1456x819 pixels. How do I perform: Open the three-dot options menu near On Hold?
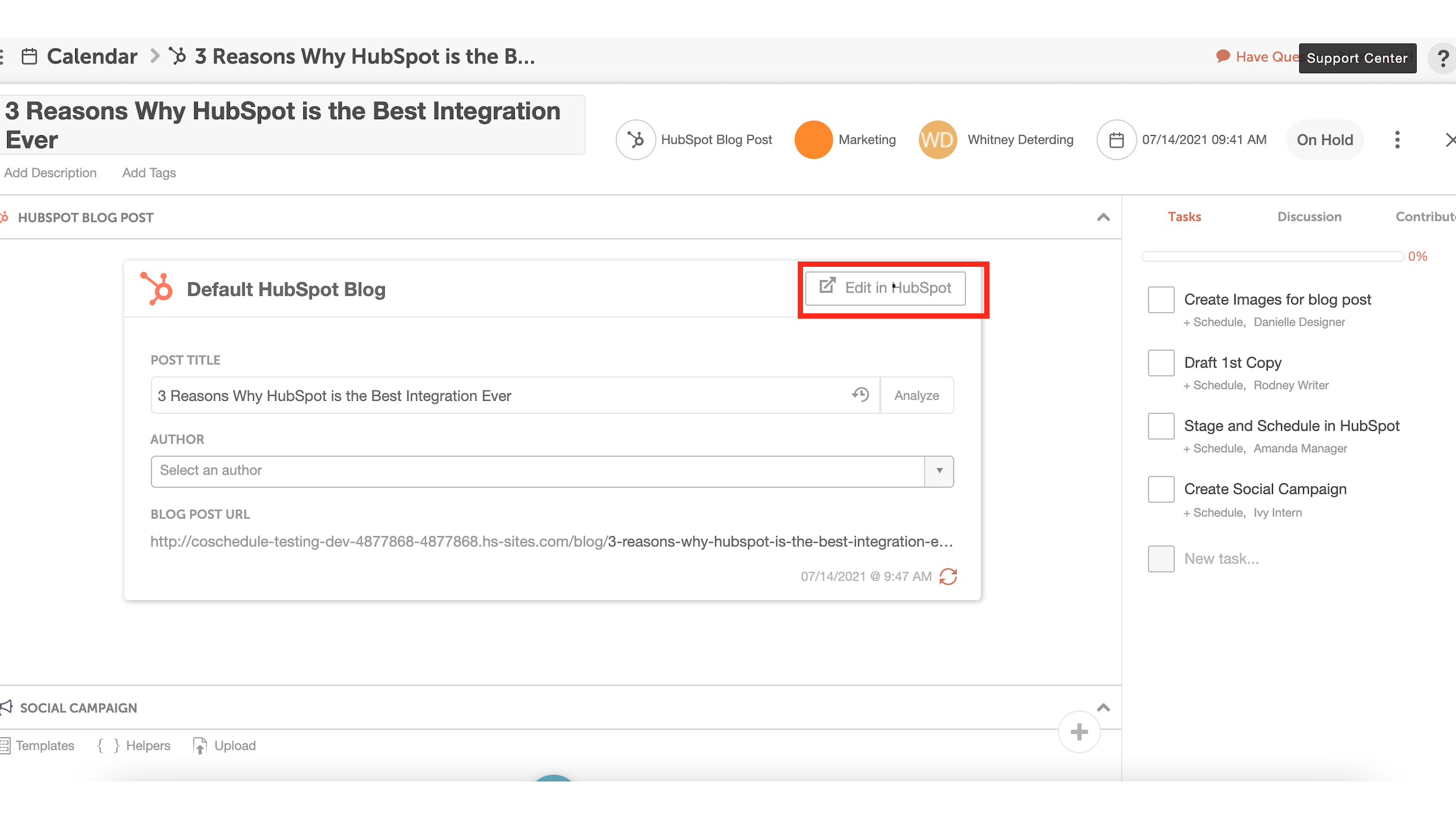(x=1397, y=139)
